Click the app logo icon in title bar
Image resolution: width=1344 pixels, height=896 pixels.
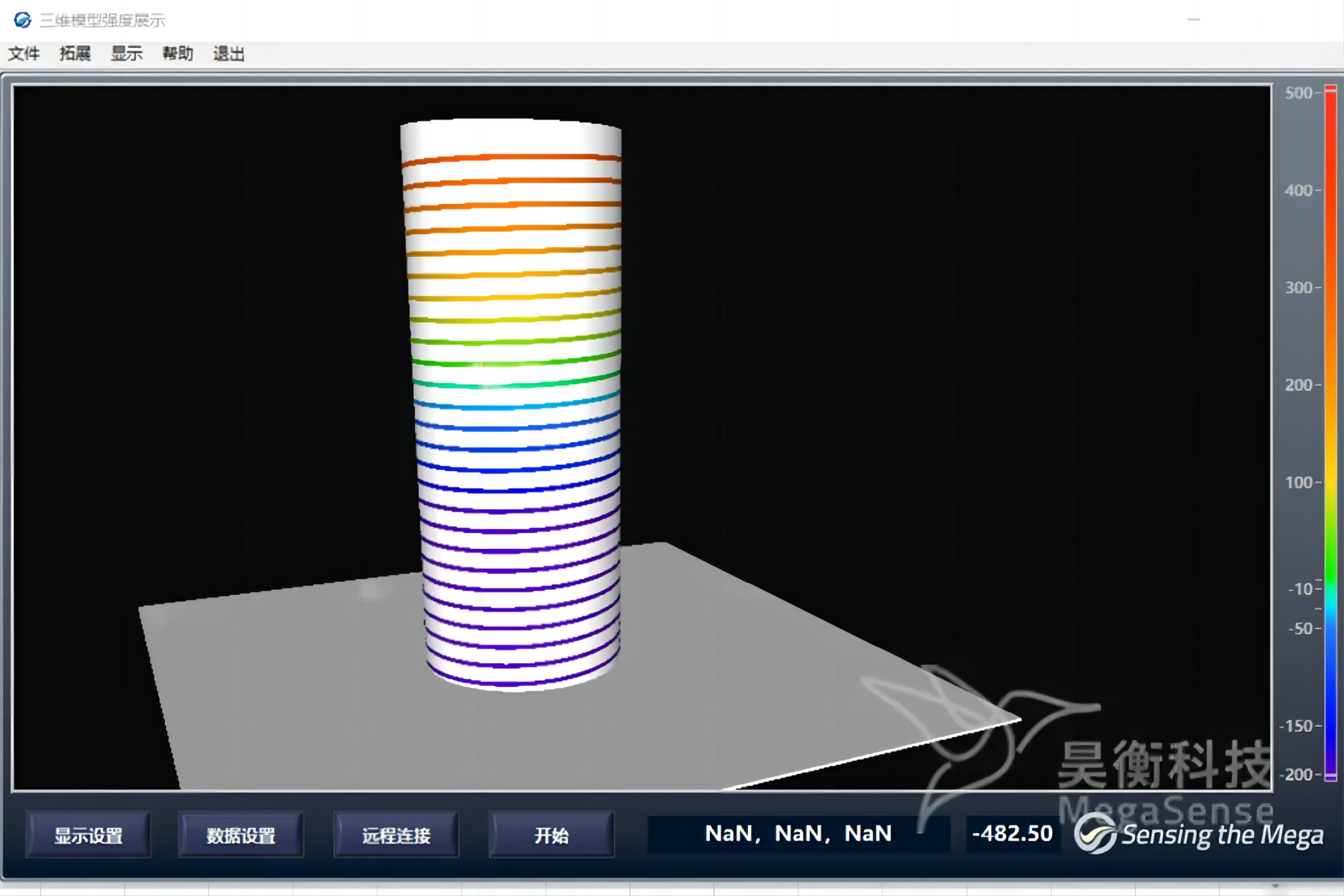22,20
